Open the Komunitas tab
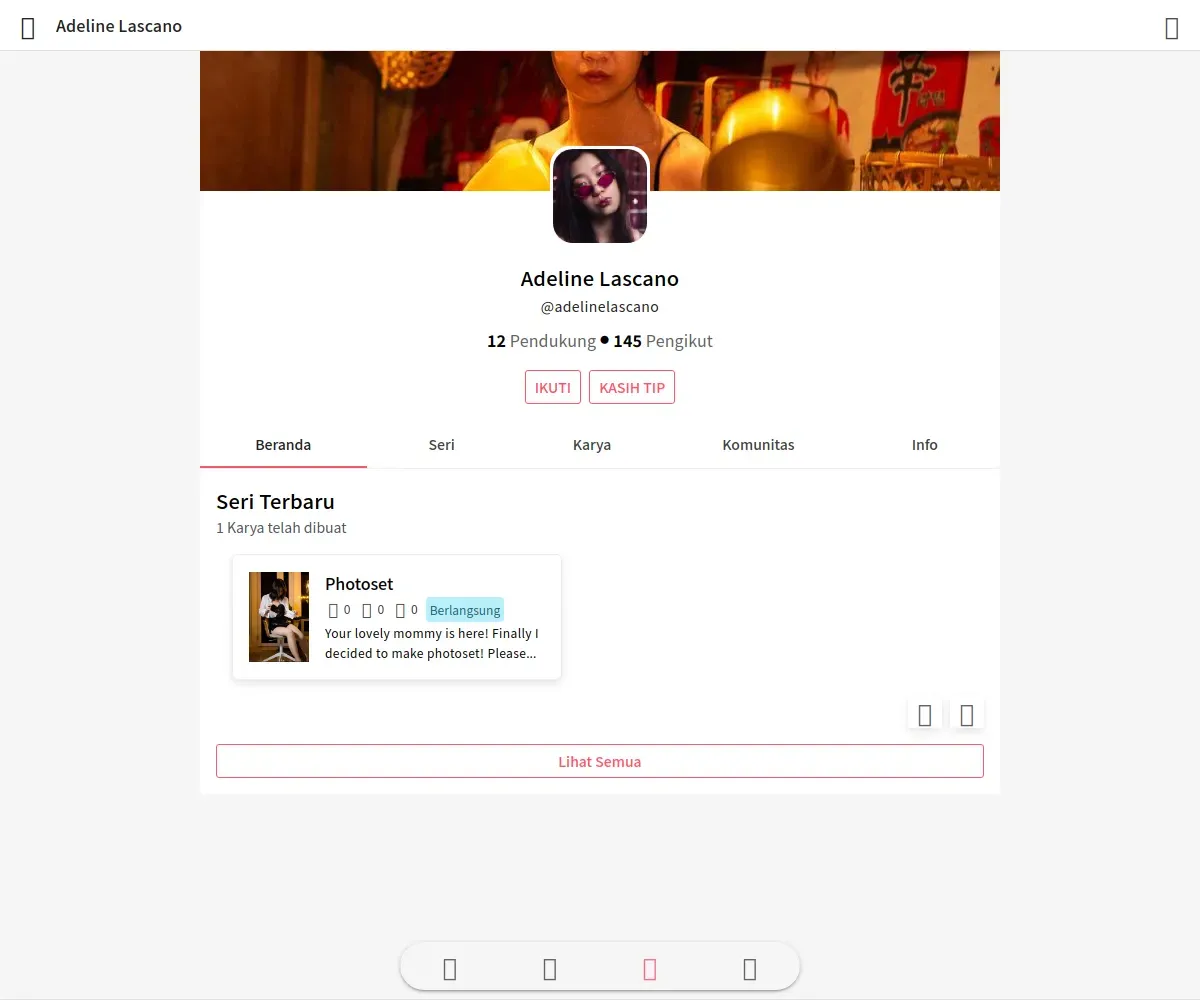Viewport: 1200px width, 1000px height. [758, 445]
